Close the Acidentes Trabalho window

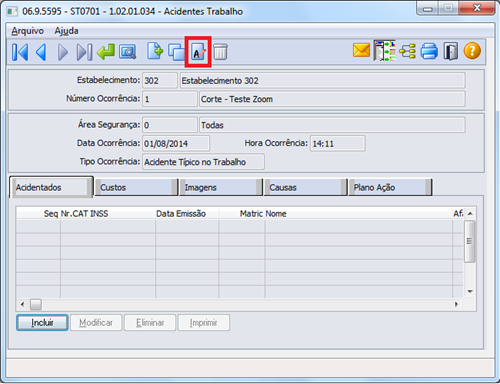tap(477, 9)
